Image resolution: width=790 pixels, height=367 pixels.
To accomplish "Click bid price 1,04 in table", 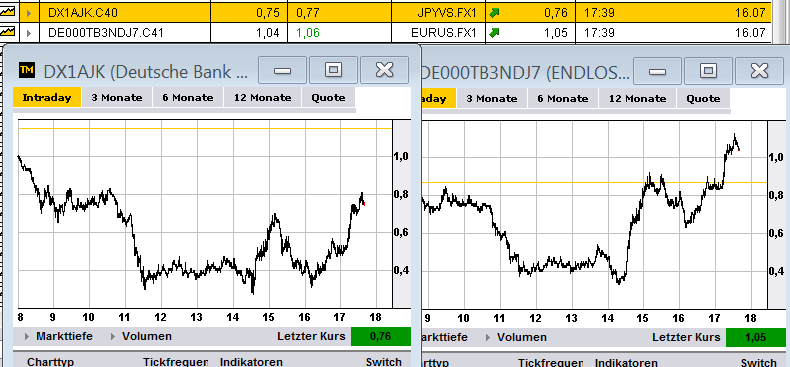I will point(268,33).
